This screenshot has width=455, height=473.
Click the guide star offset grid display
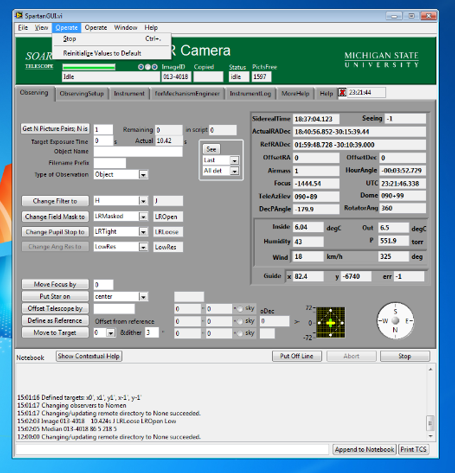tap(331, 322)
